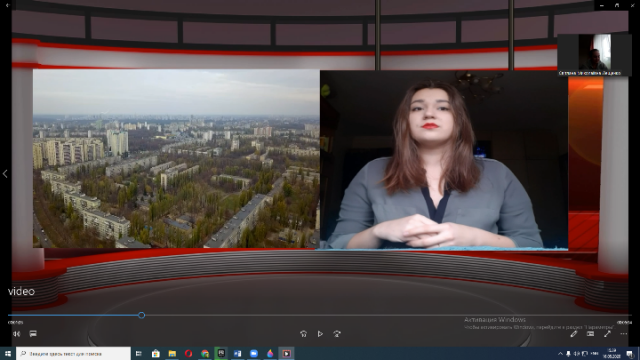The width and height of the screenshot is (640, 360).
Task: Click the Windows taskbar search box
Action: 73,353
